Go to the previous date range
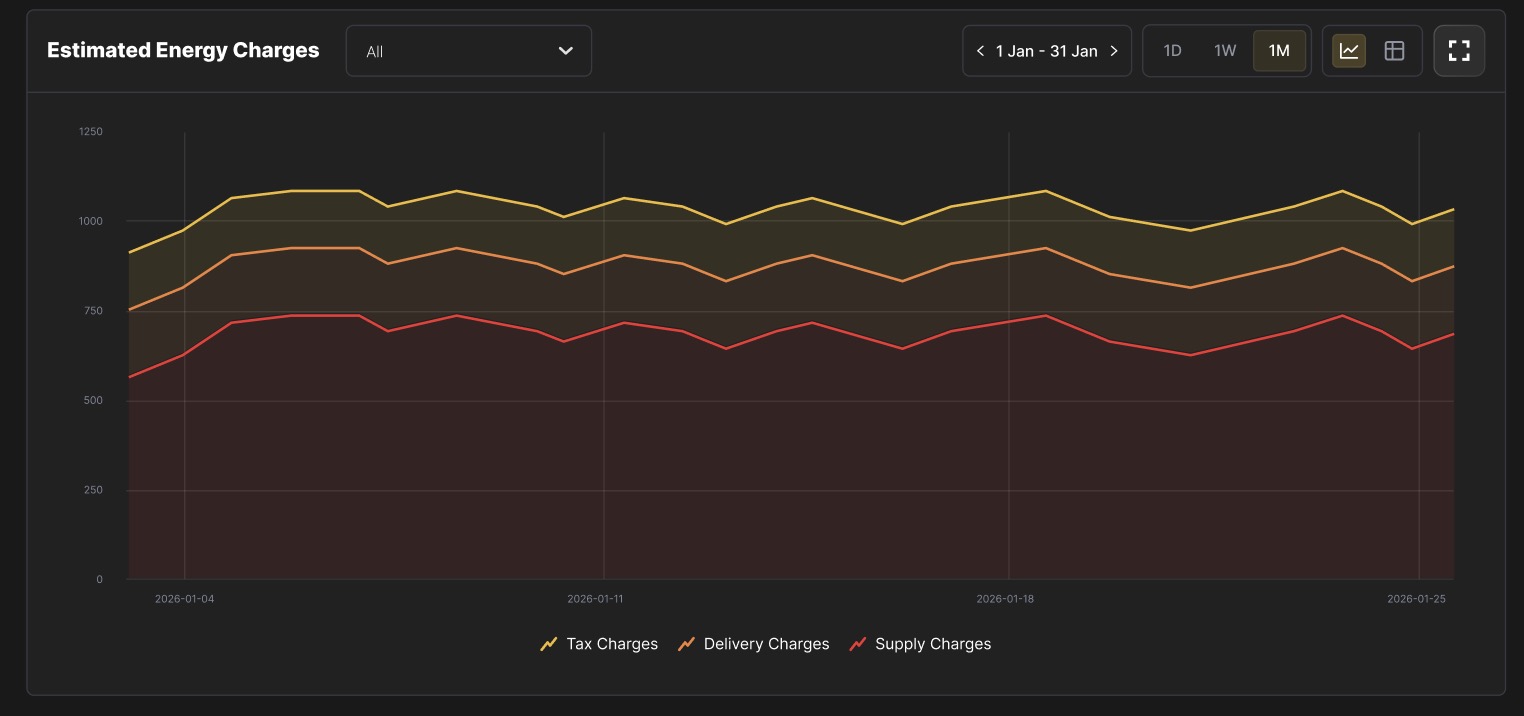Screen dimensions: 1524x716 point(980,51)
